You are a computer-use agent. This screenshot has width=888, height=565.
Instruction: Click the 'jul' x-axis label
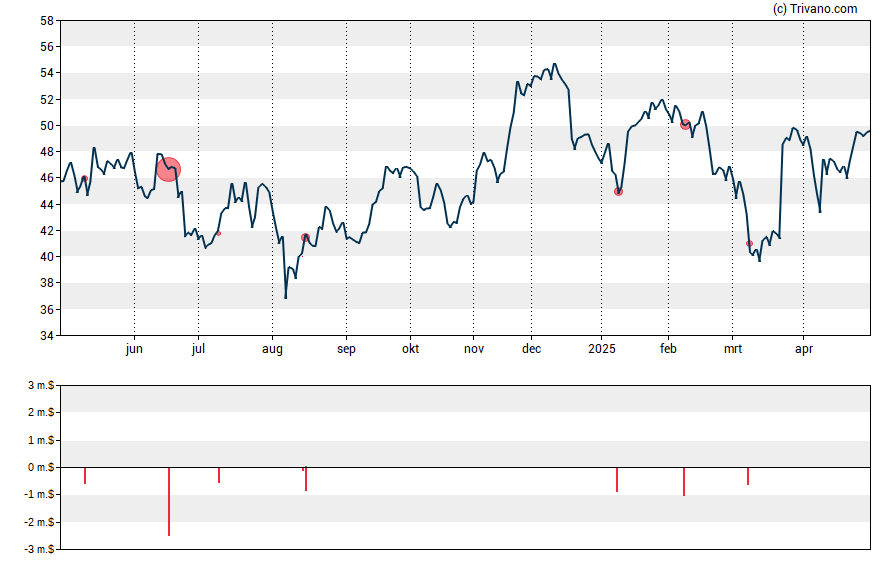coord(198,349)
